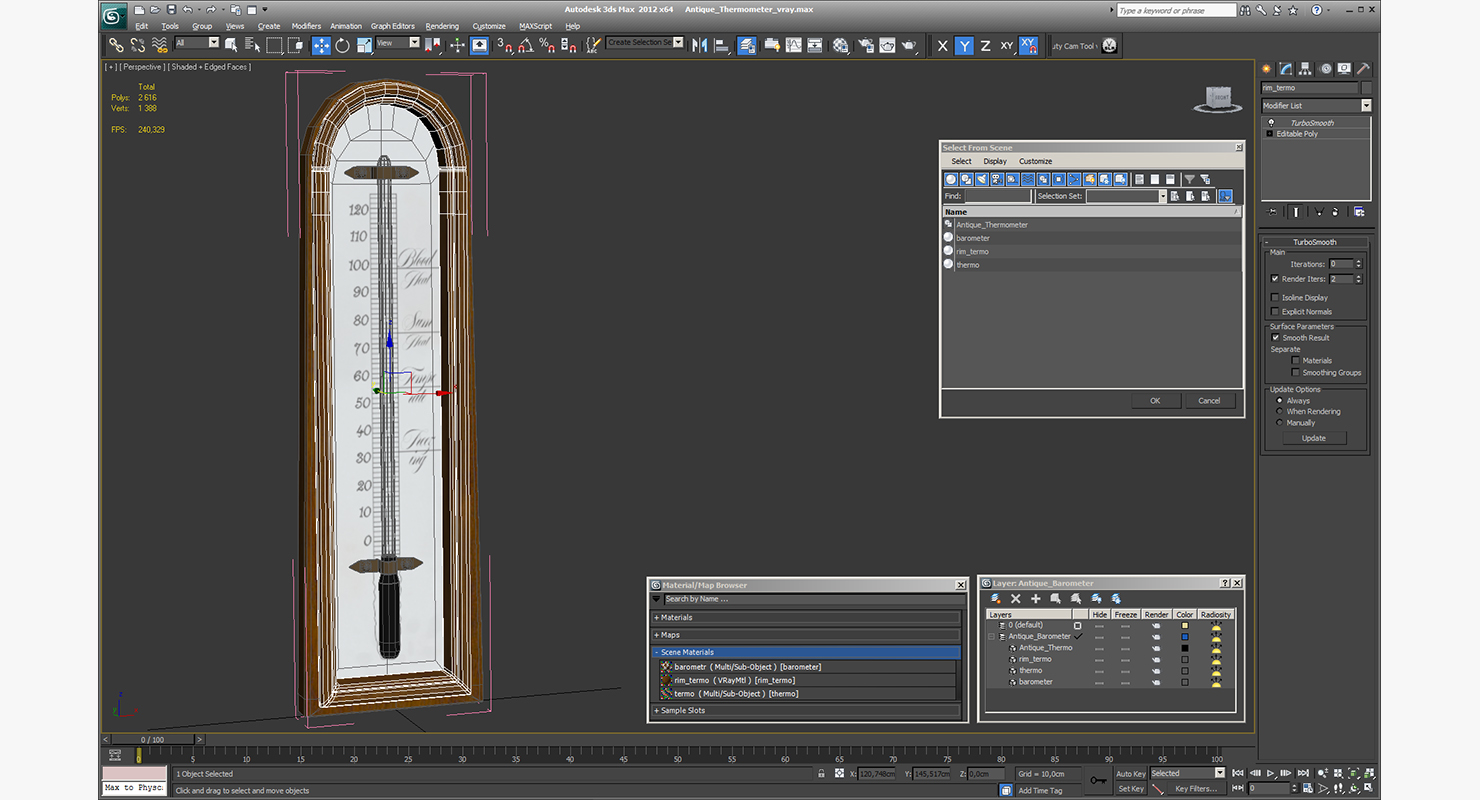Viewport: 1480px width, 800px height.
Task: Enable Explicit Normals checkbox
Action: (1275, 312)
